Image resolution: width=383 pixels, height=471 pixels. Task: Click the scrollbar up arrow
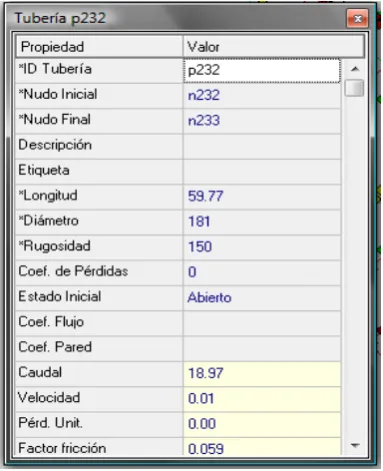click(x=355, y=69)
